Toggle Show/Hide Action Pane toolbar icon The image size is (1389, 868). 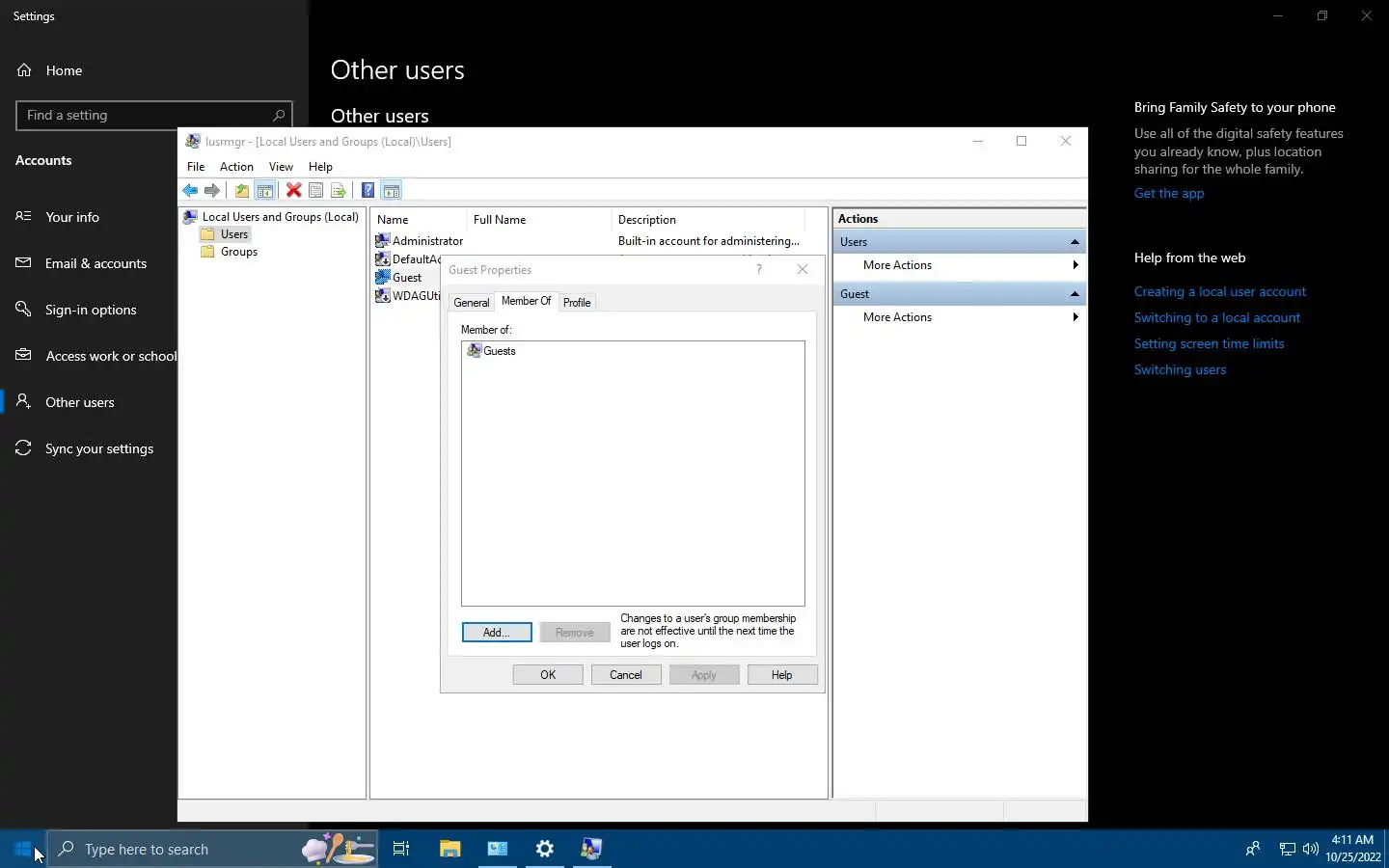pos(391,191)
